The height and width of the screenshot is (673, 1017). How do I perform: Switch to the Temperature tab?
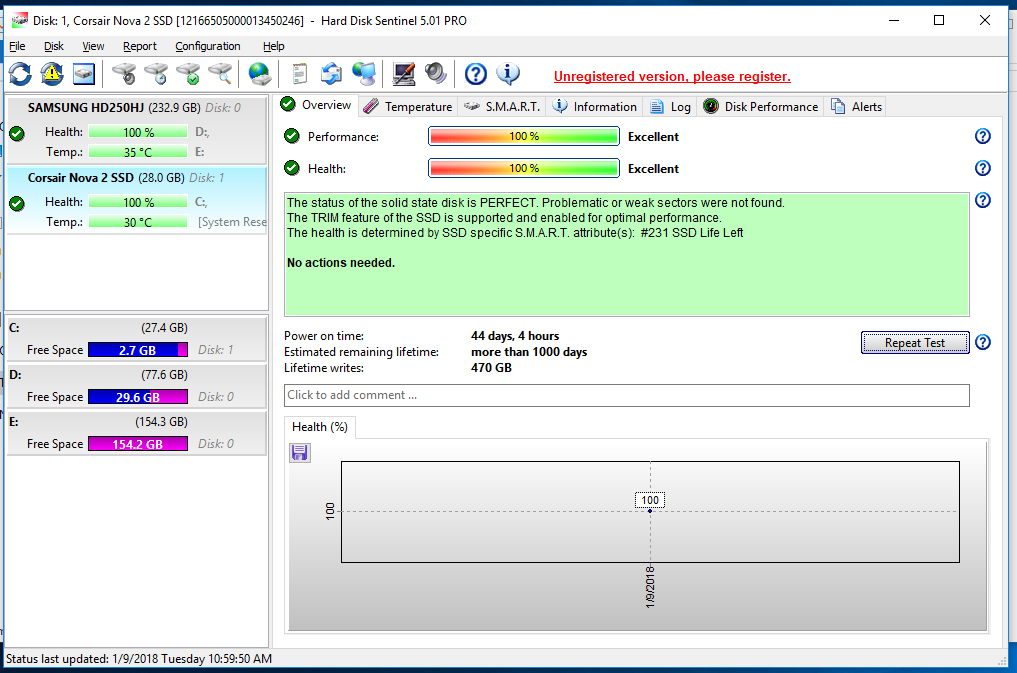pos(408,106)
